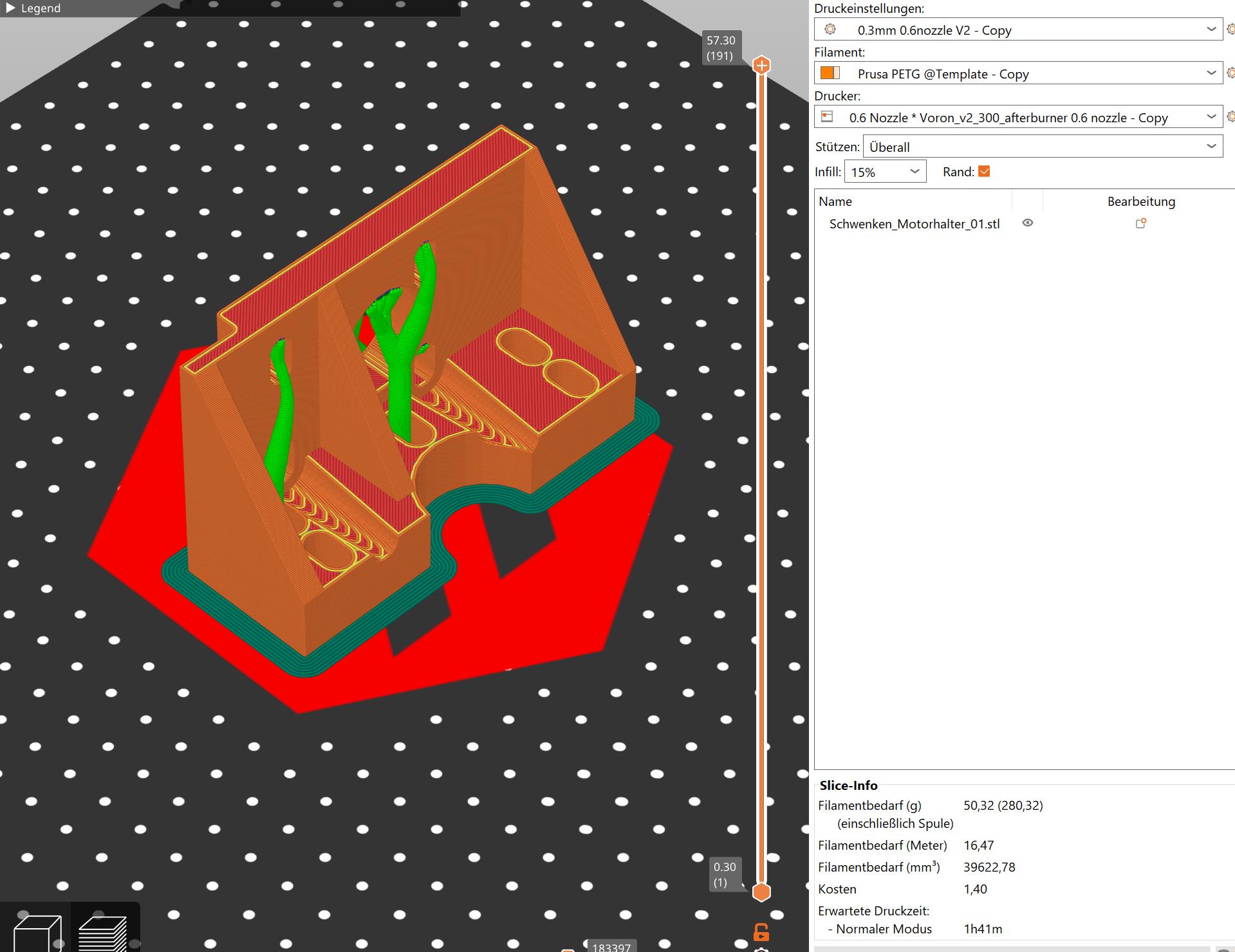Viewport: 1235px width, 952px height.
Task: Click the bottom handle of the layer slider
Action: coord(761,892)
